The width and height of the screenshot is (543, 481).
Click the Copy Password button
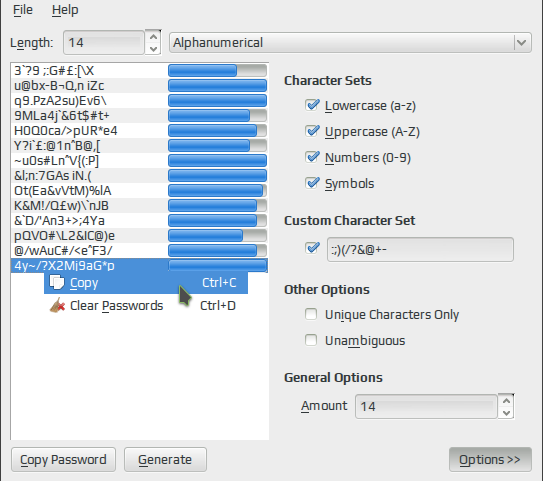click(x=63, y=460)
